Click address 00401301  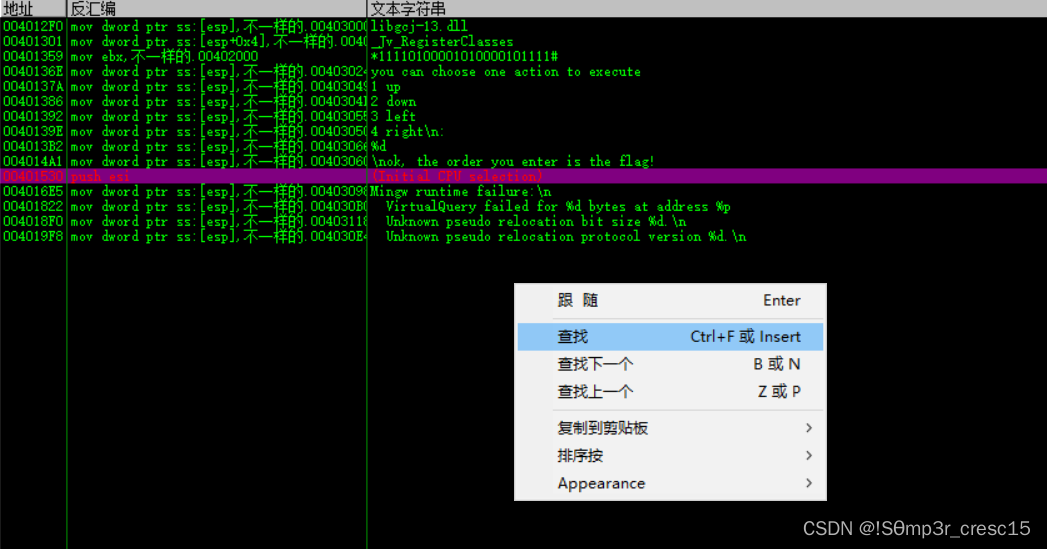click(33, 41)
